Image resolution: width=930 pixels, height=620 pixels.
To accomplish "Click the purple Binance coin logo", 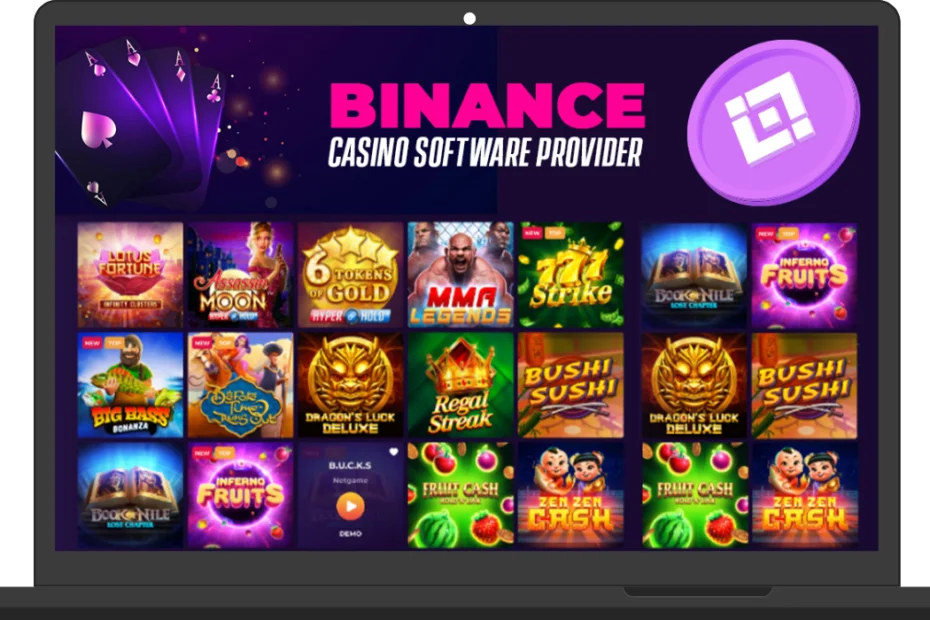I will pyautogui.click(x=773, y=122).
